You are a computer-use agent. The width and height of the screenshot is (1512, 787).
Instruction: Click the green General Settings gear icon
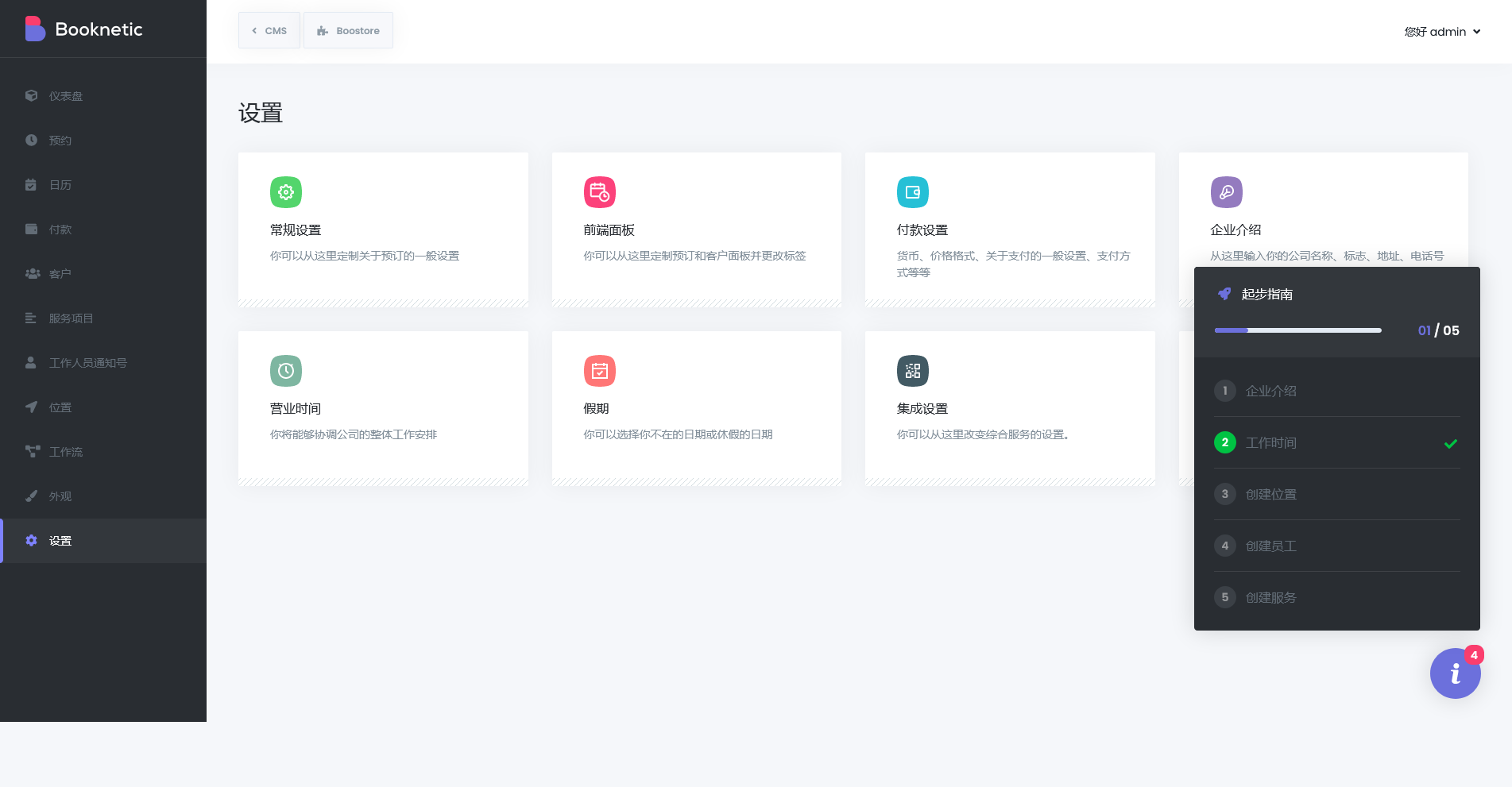(286, 192)
